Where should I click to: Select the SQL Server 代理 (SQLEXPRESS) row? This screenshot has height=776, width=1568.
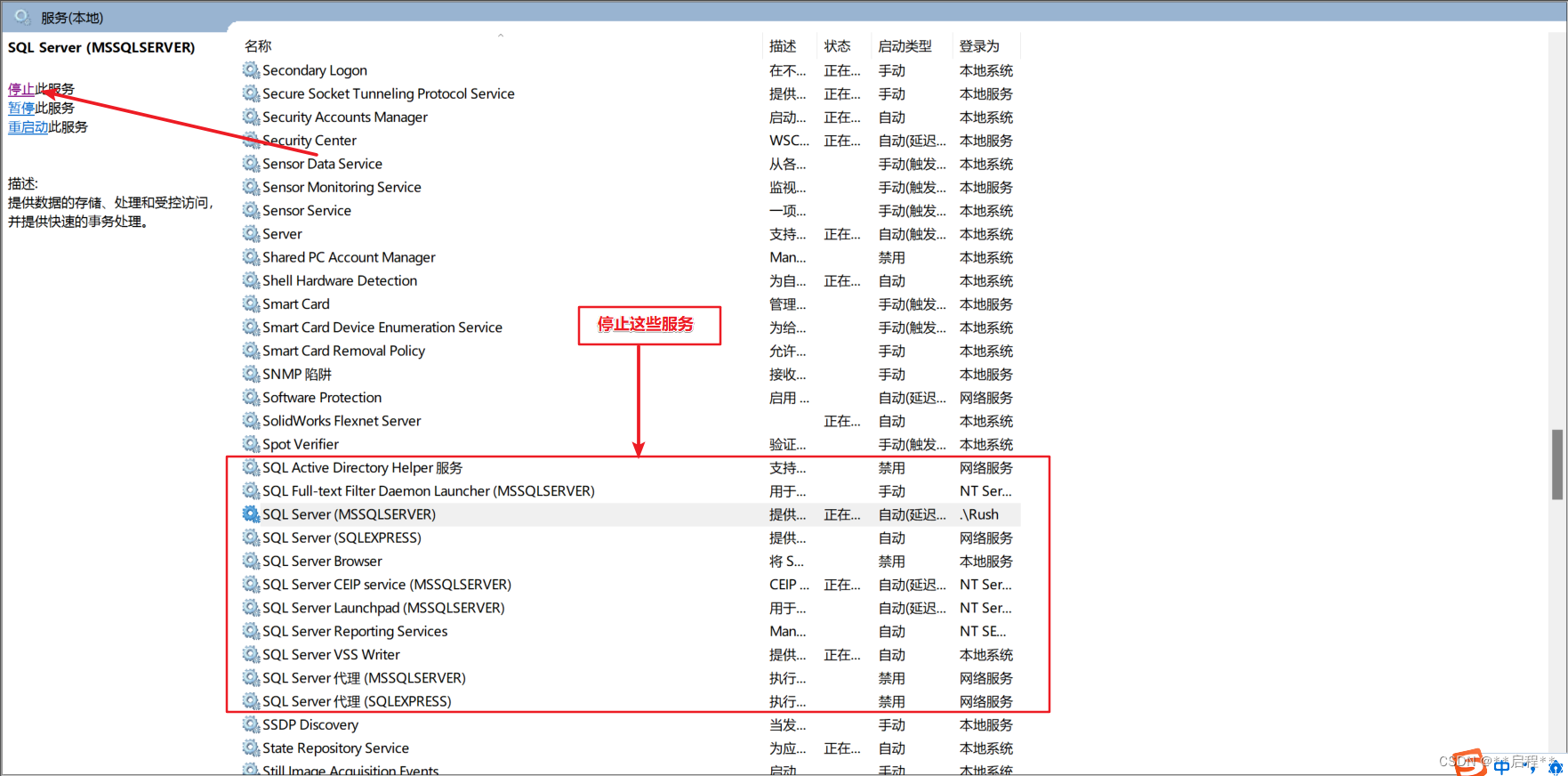(x=631, y=701)
